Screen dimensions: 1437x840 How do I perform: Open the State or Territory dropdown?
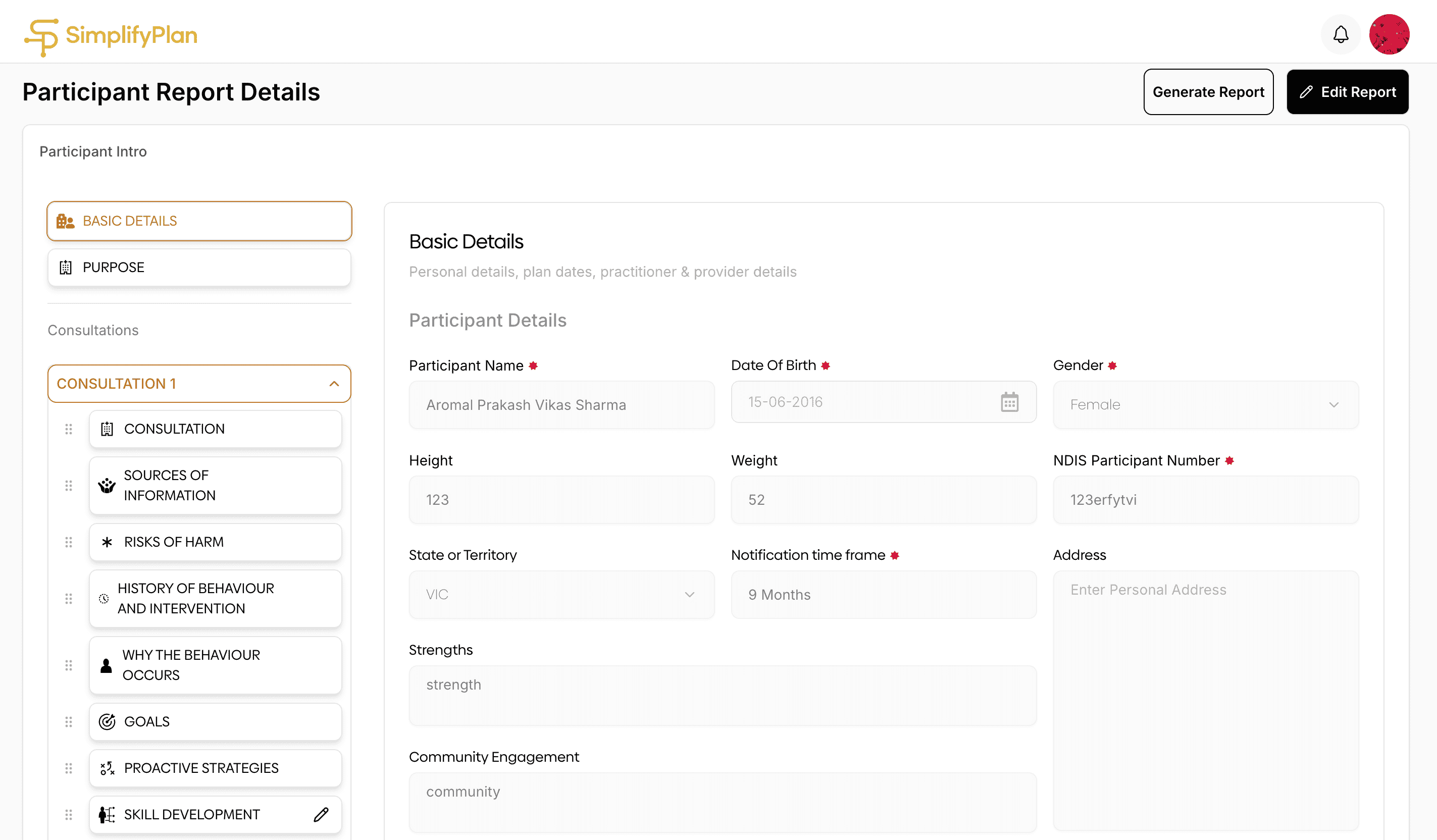click(x=561, y=595)
